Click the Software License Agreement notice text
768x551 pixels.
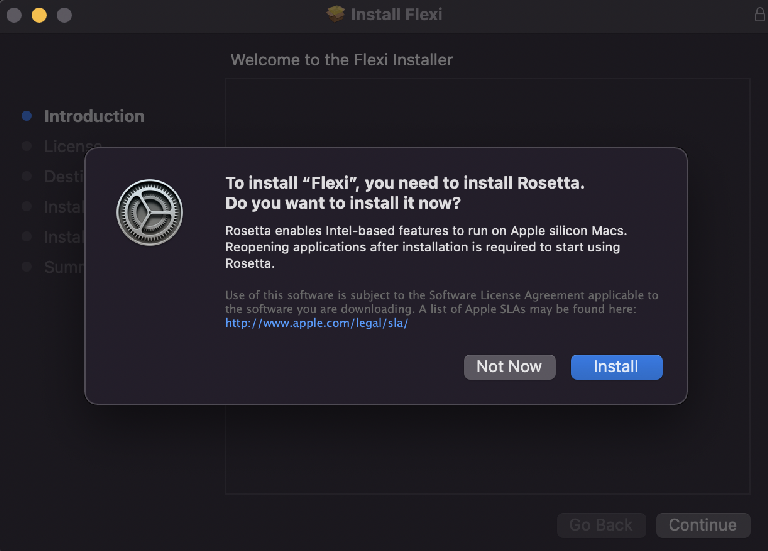(x=442, y=302)
